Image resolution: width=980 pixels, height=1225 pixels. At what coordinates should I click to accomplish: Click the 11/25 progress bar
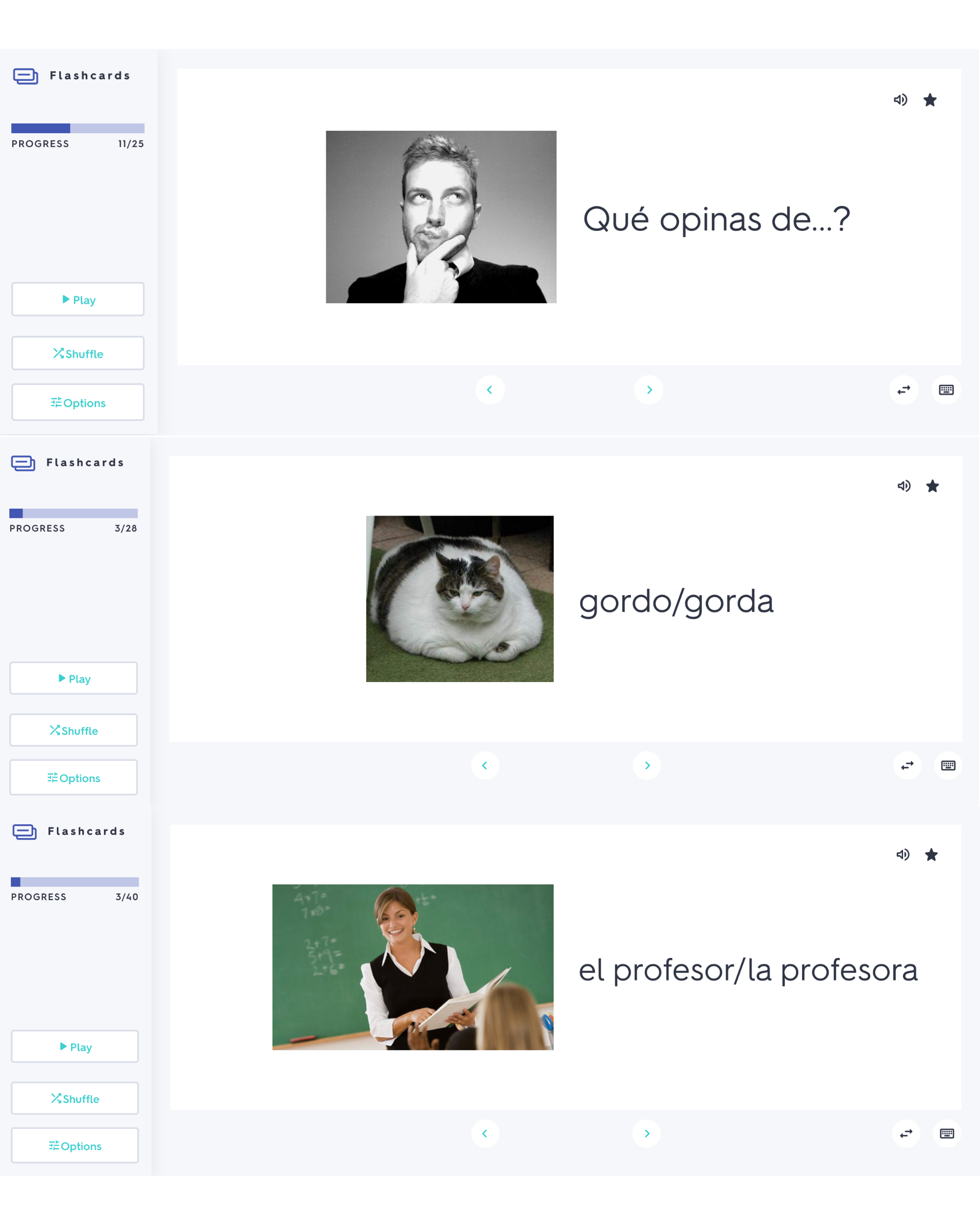pos(78,128)
